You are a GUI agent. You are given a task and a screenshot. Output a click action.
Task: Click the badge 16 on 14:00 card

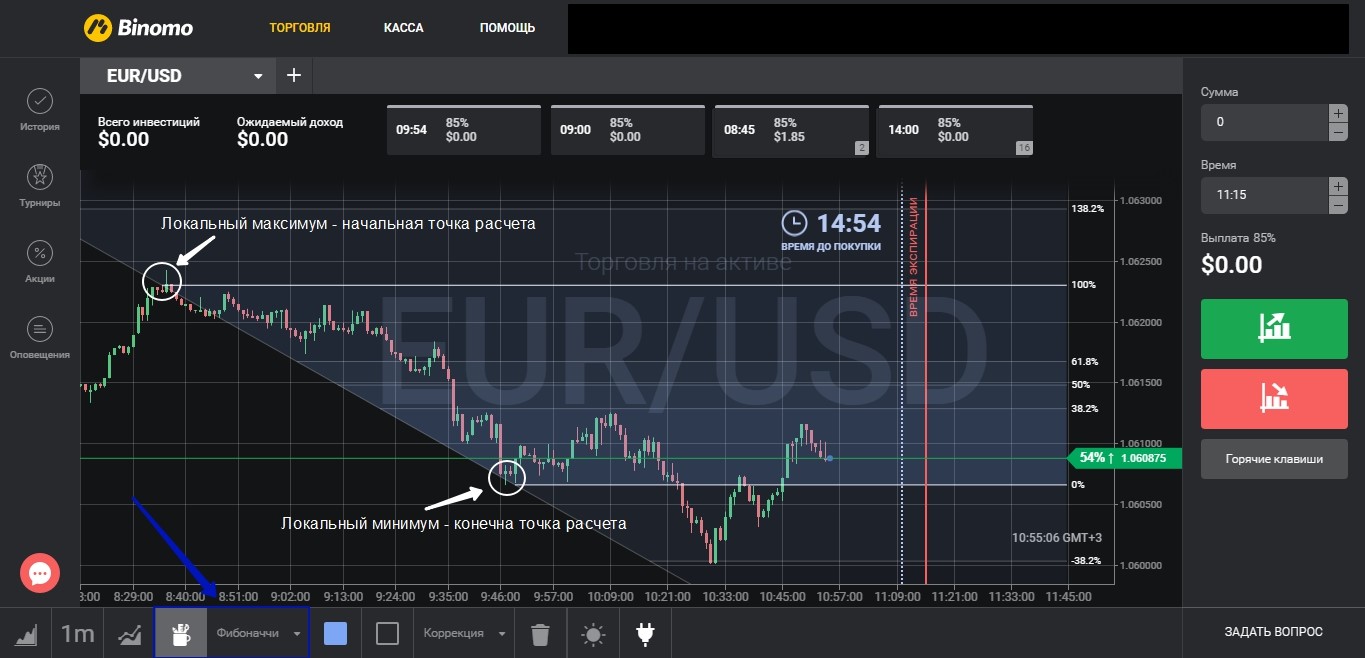point(1023,148)
